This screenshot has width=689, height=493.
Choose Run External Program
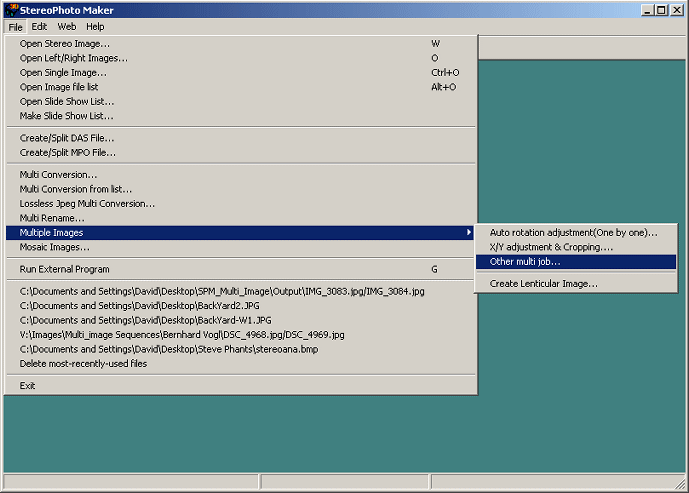tap(241, 269)
